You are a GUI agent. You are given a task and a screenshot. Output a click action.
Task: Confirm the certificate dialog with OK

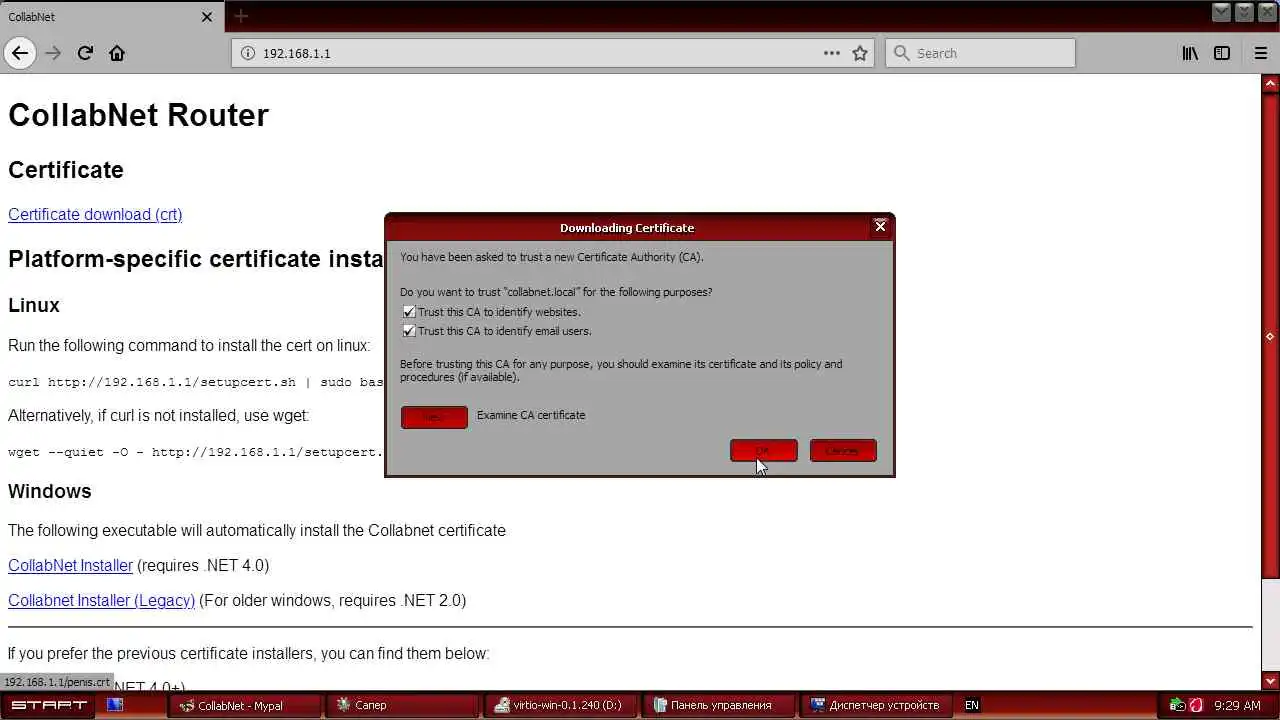pos(764,451)
